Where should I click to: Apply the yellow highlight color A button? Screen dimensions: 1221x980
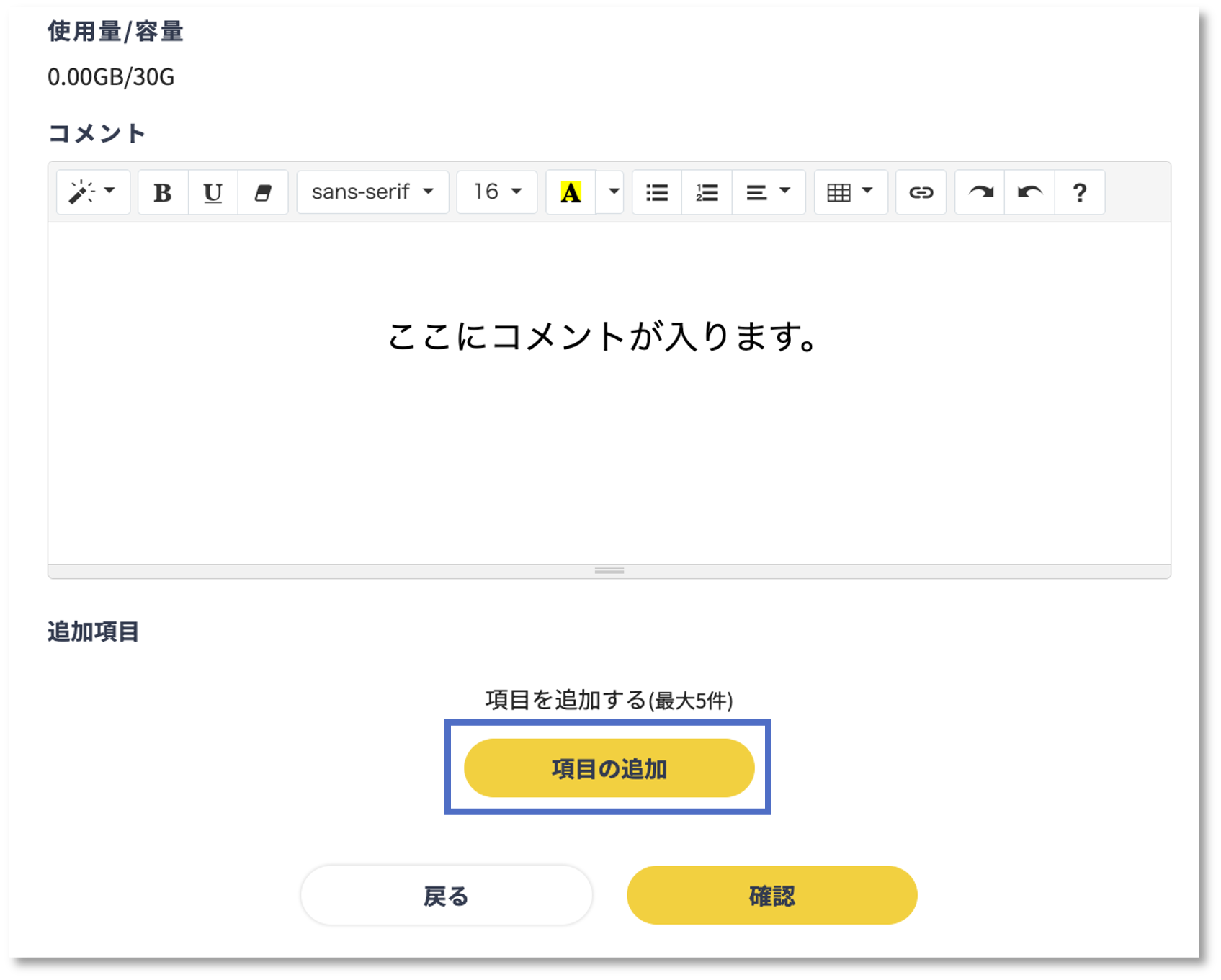pos(571,192)
